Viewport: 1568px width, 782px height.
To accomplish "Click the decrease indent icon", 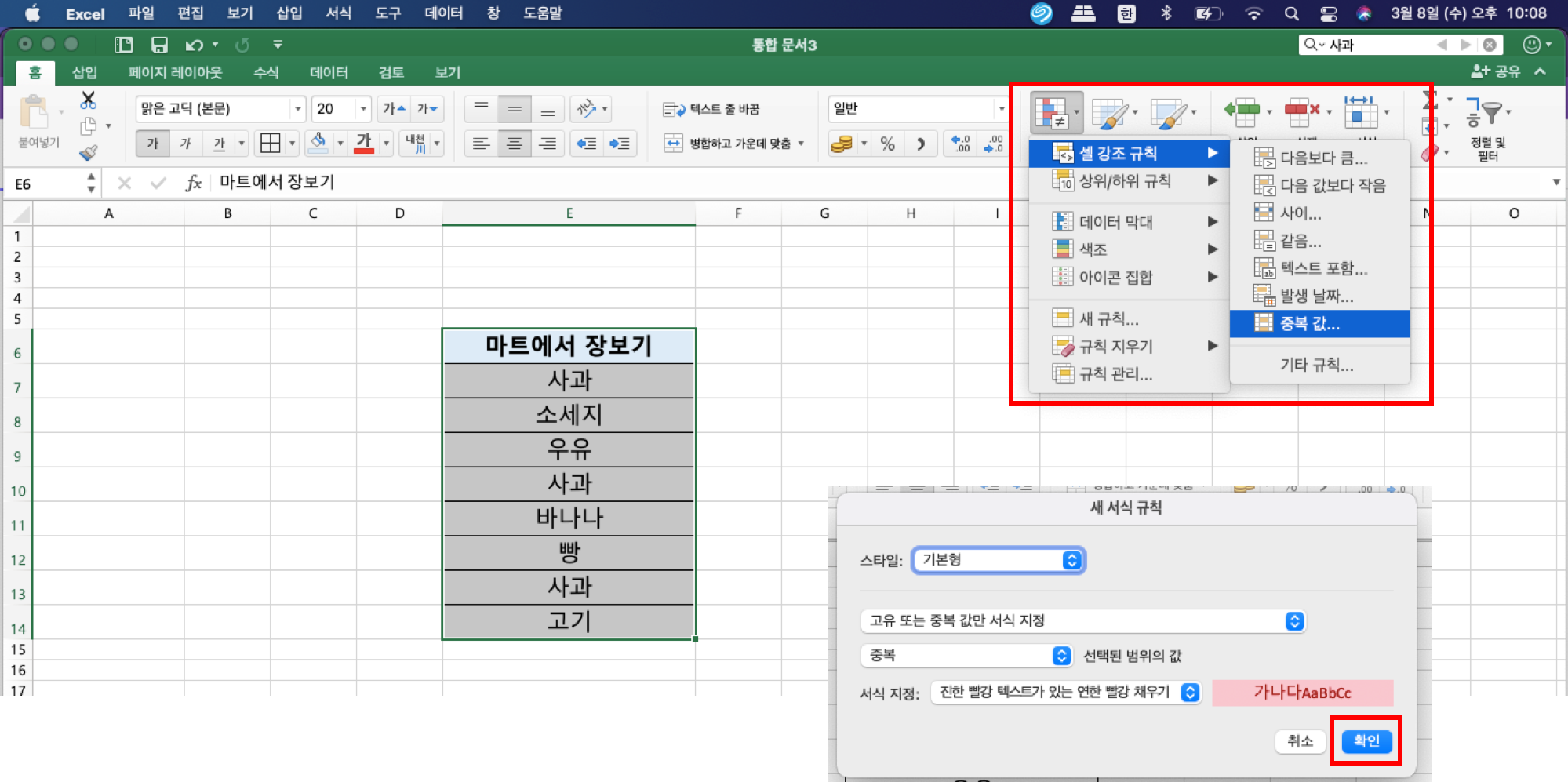I will (x=586, y=143).
